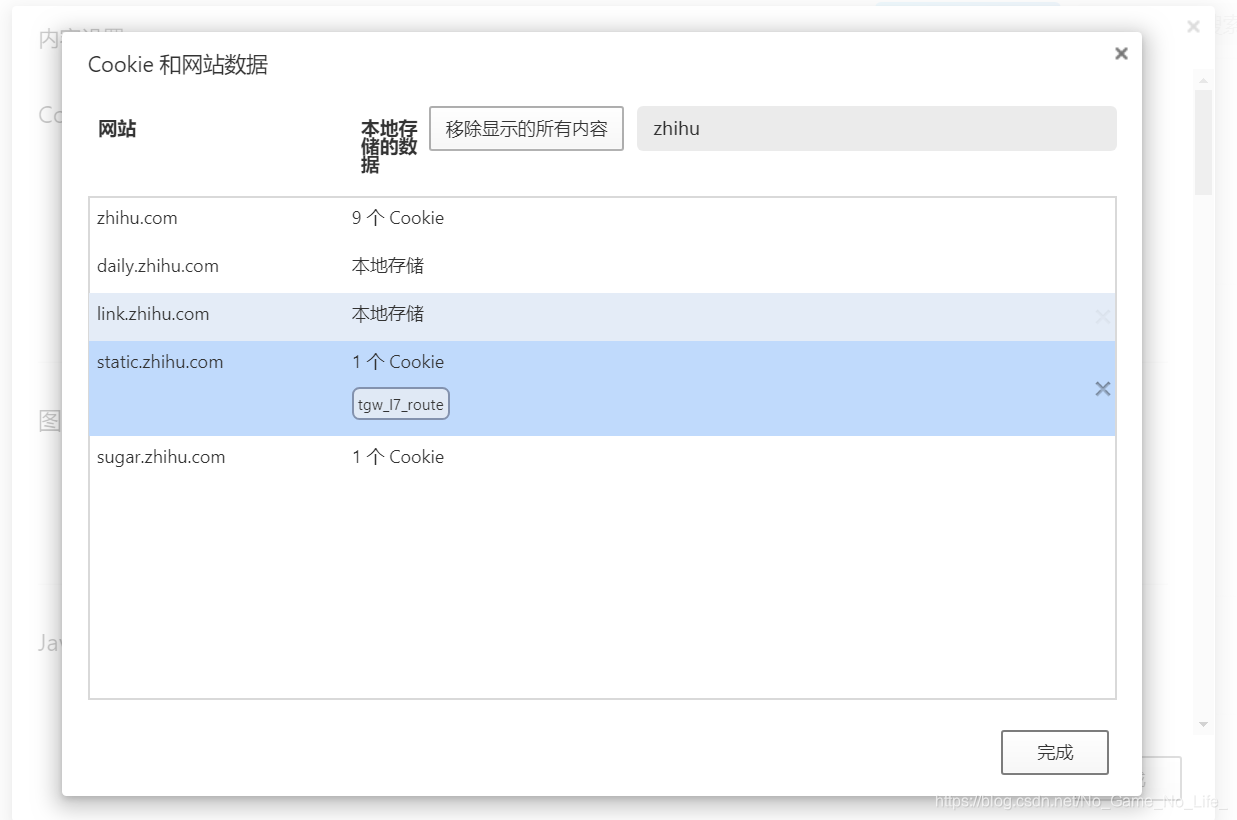
Task: Select the link.zhihu.com row
Action: click(x=602, y=317)
